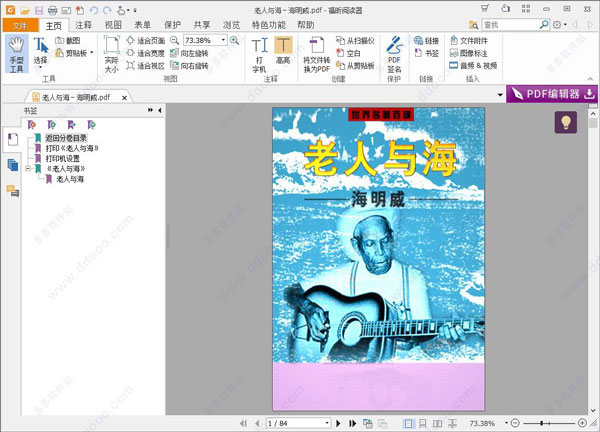Choose Fit Width (适合宽度)

pos(145,53)
